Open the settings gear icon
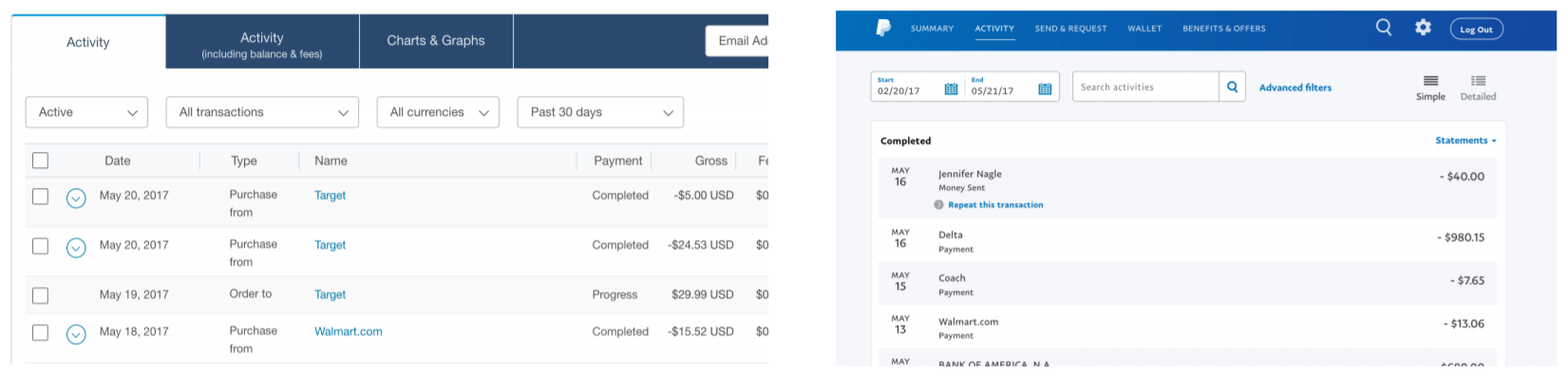The height and width of the screenshot is (380, 1568). click(x=1423, y=28)
